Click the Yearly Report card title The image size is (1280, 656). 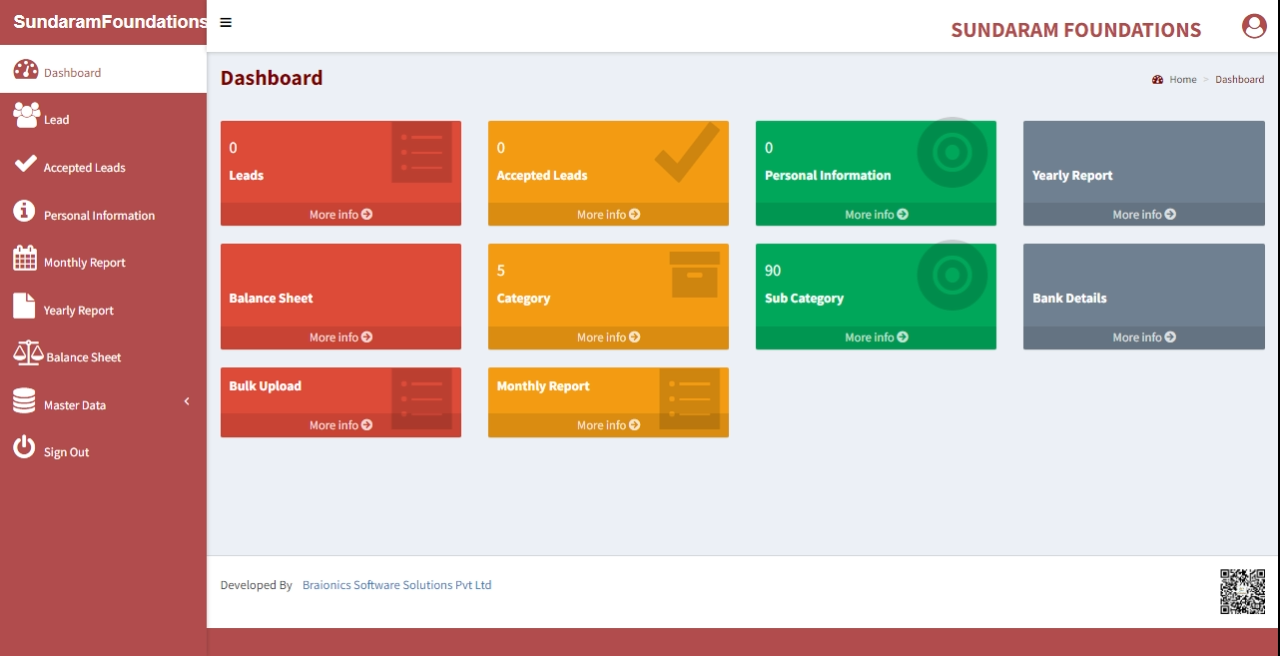click(x=1072, y=175)
